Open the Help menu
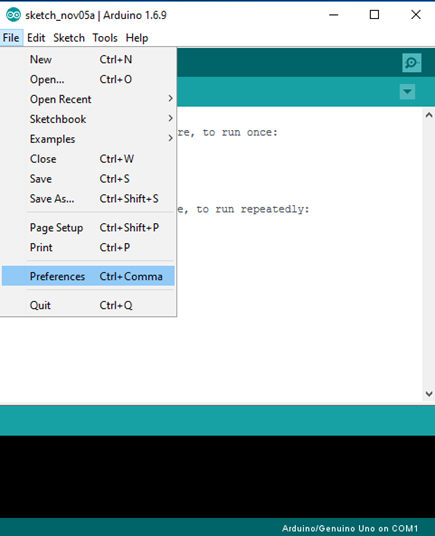The width and height of the screenshot is (435, 536). pos(137,38)
